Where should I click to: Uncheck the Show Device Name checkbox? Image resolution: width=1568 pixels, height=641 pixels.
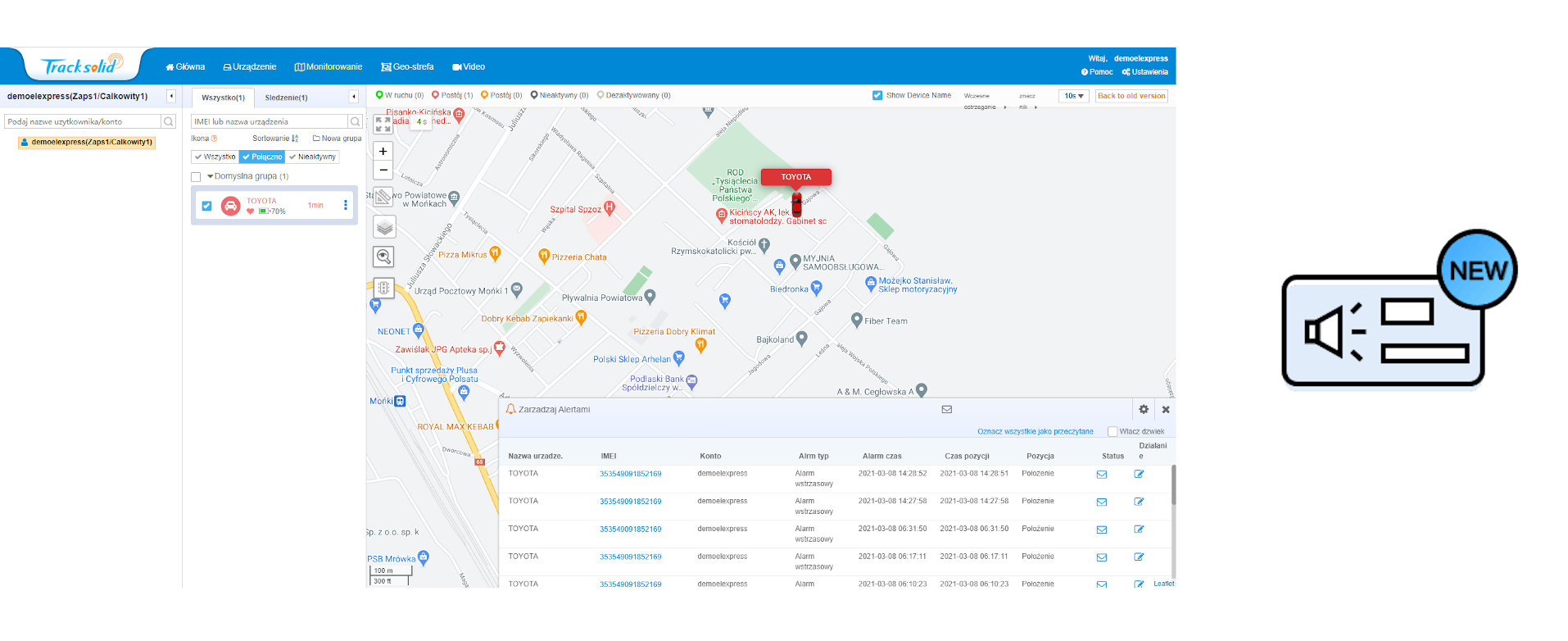coord(877,96)
